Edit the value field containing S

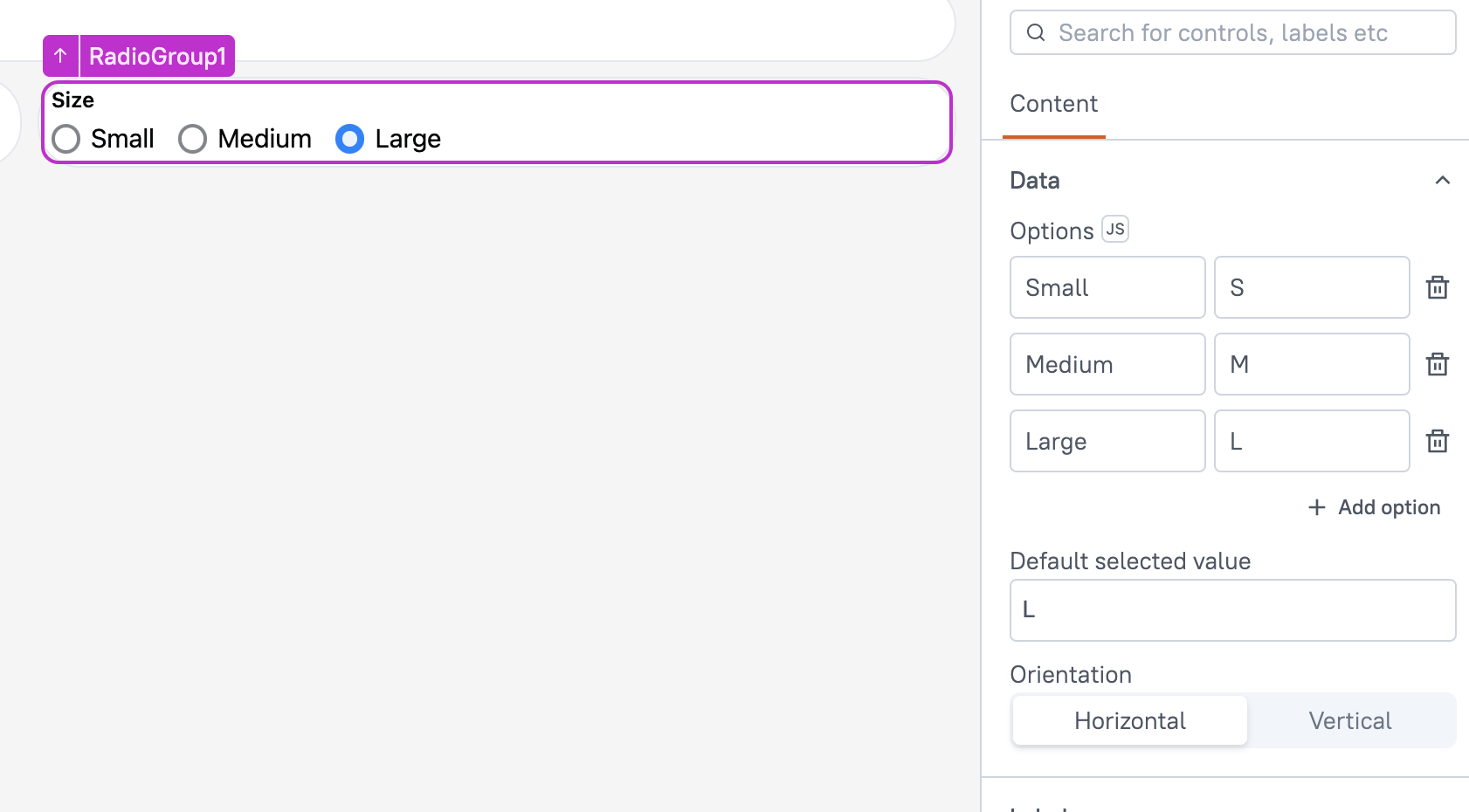(1312, 287)
